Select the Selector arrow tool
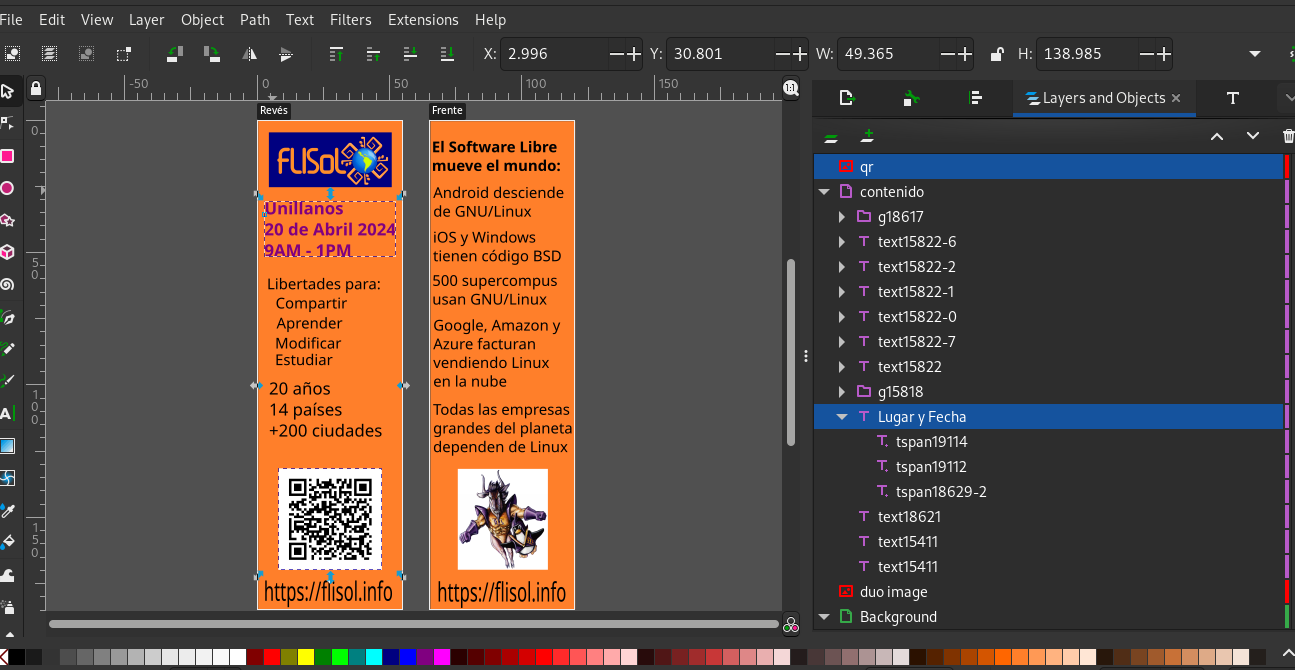 tap(8, 92)
